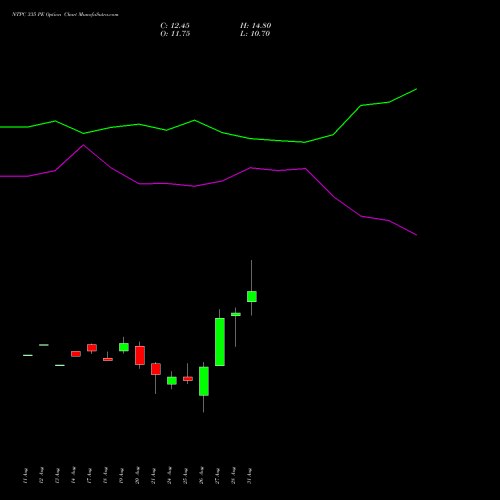
Task: Click the 31 Aug date axis label
Action: coord(250,476)
